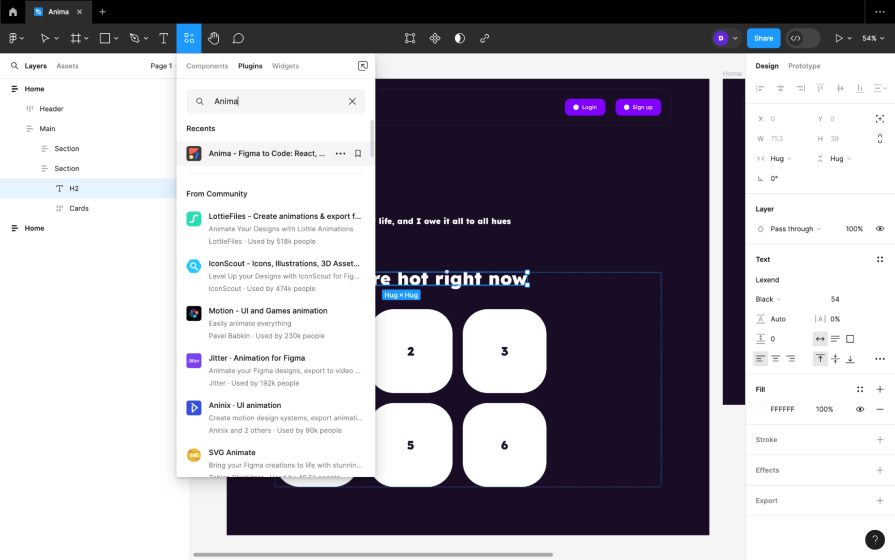Click the Create link icon
Screen dimensions: 895x560
click(485, 38)
